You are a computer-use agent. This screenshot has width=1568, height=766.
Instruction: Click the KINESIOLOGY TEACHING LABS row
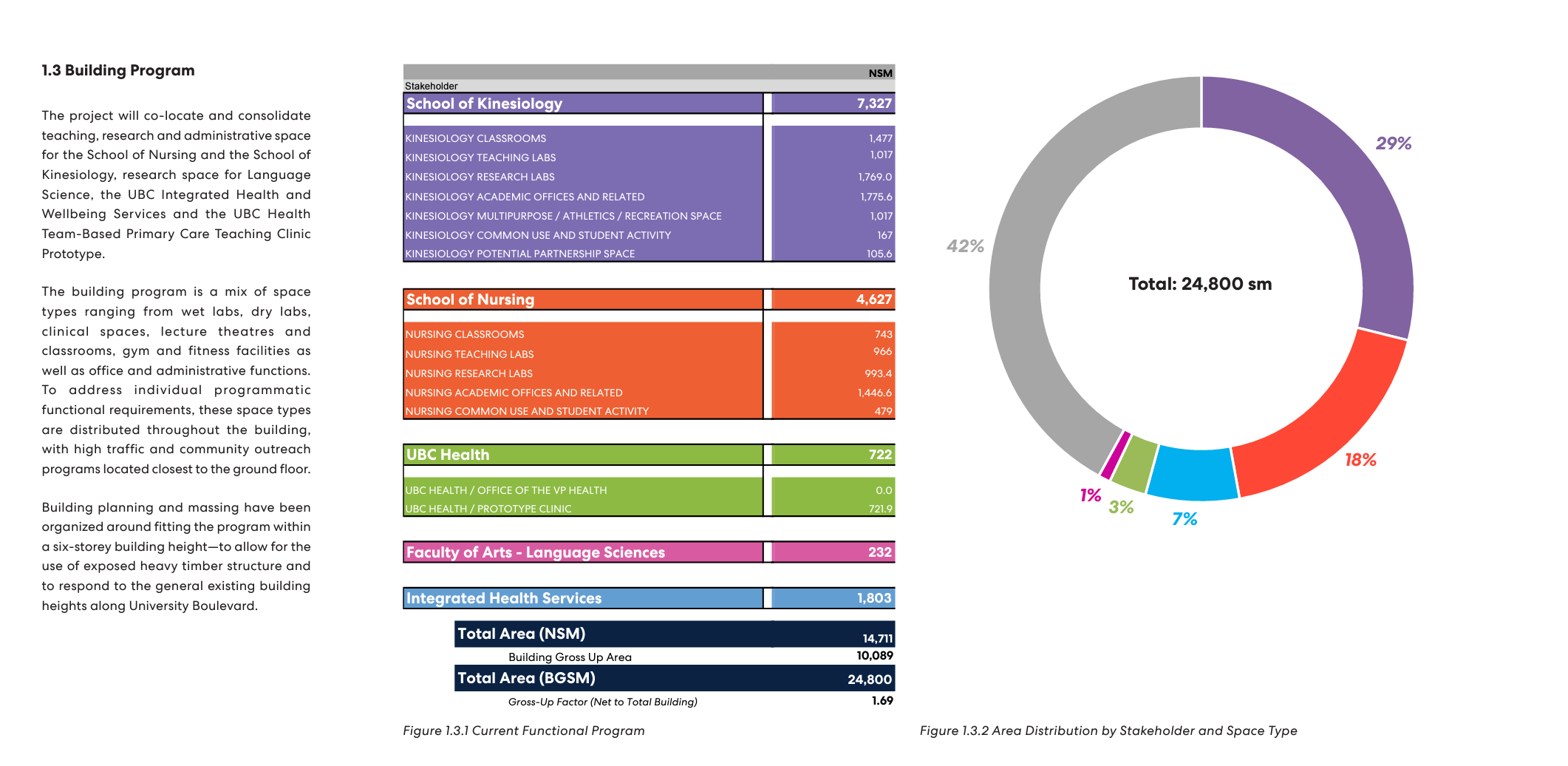[649, 157]
